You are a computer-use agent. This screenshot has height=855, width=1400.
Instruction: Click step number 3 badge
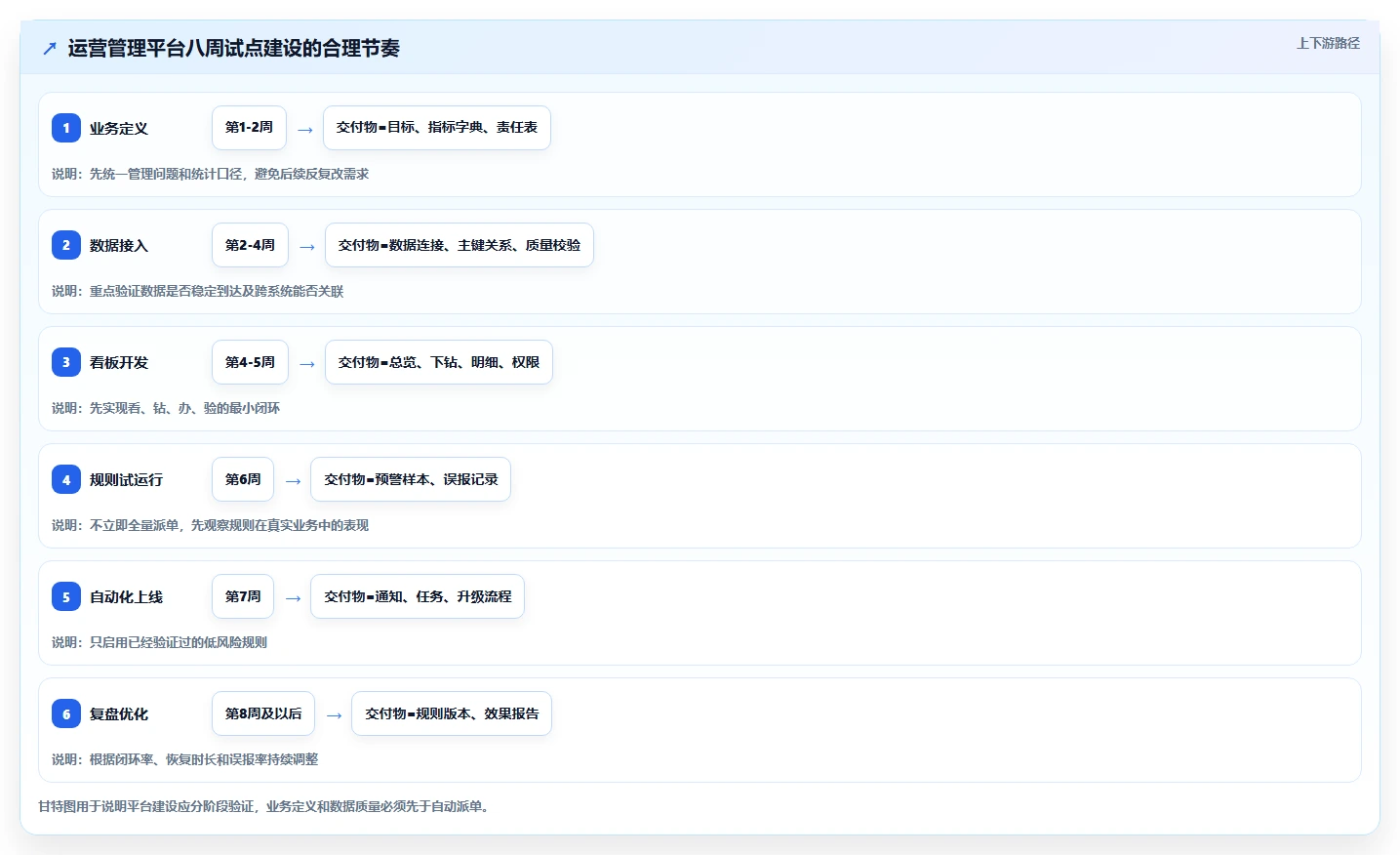coord(66,362)
